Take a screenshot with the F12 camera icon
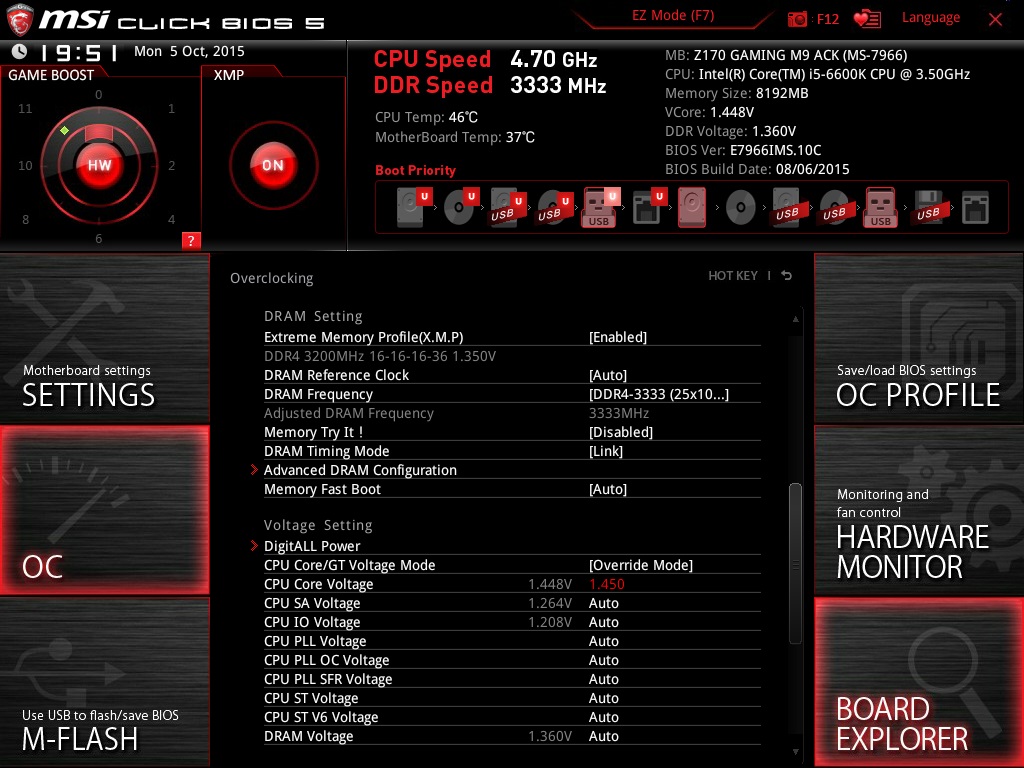 point(797,19)
